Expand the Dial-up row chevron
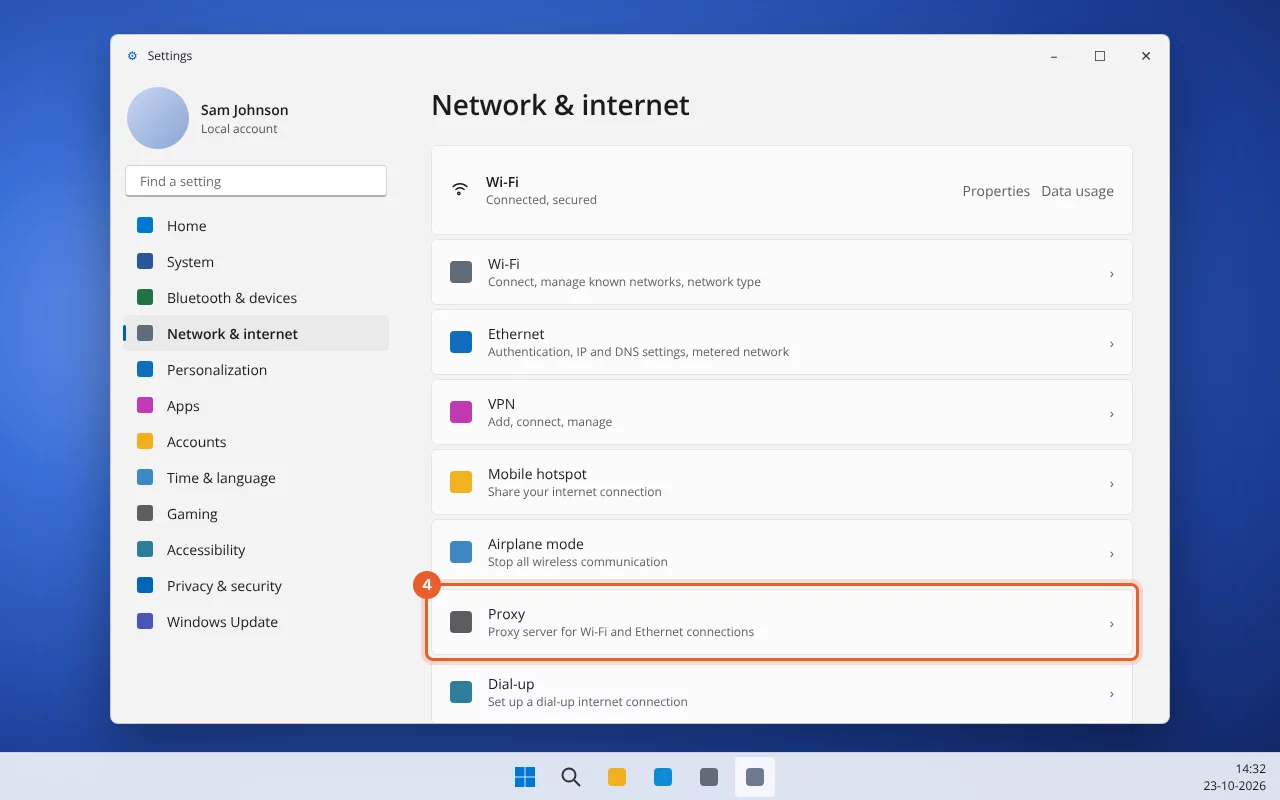The image size is (1280, 800). tap(1111, 693)
